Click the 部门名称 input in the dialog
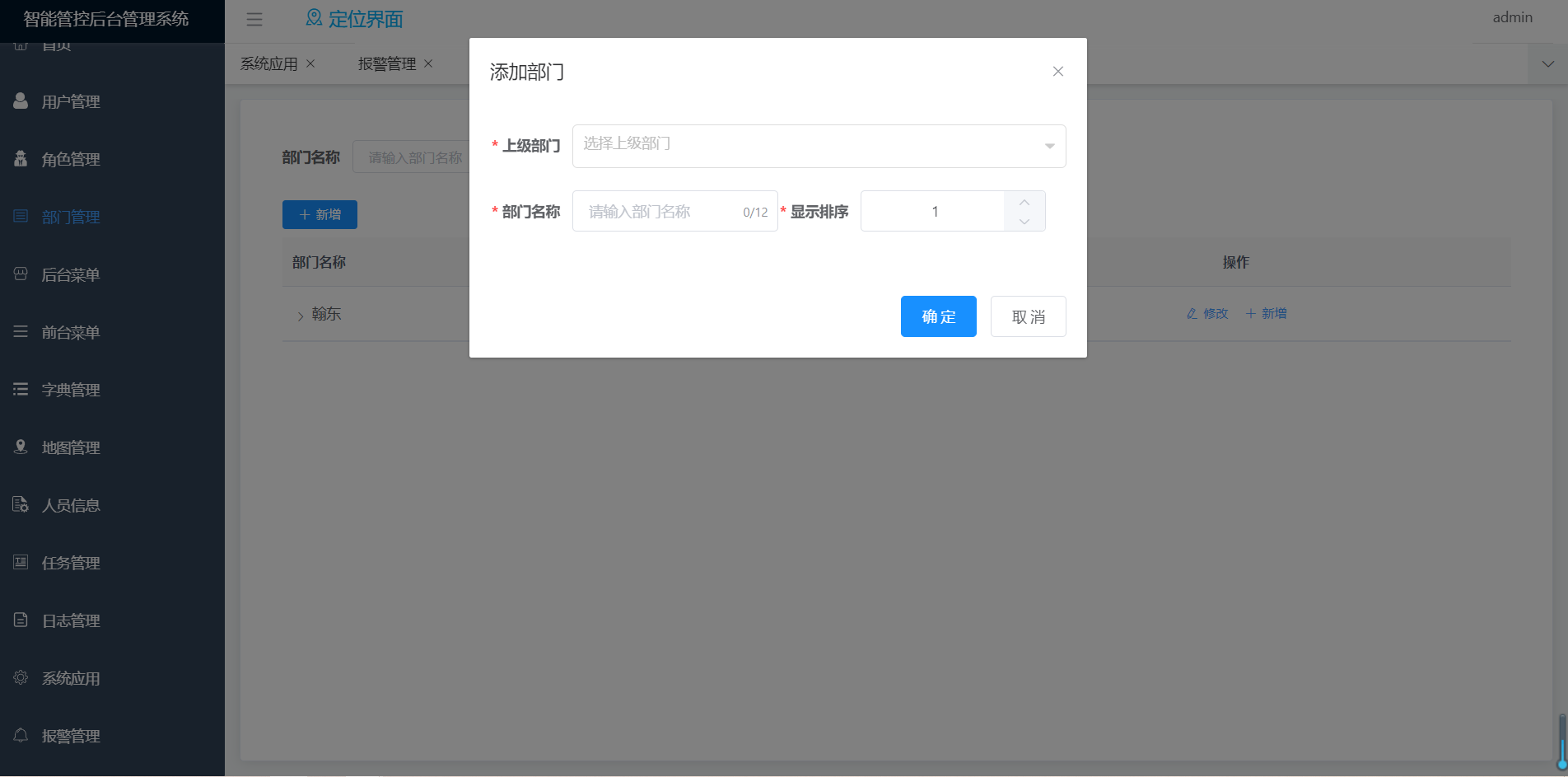The width and height of the screenshot is (1568, 777). pos(663,212)
